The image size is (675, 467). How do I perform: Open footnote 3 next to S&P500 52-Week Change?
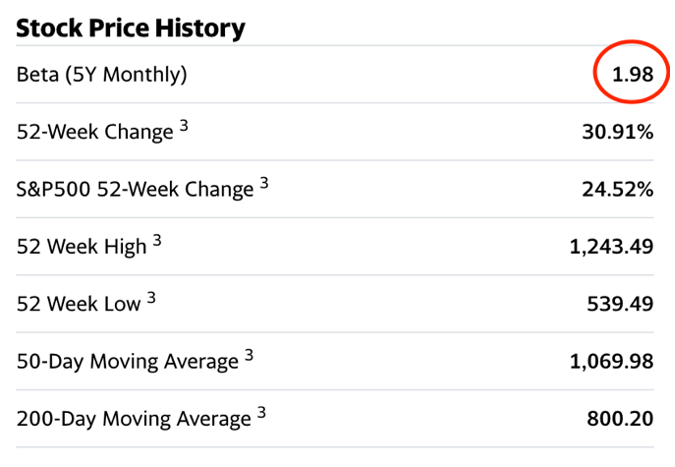tap(264, 183)
